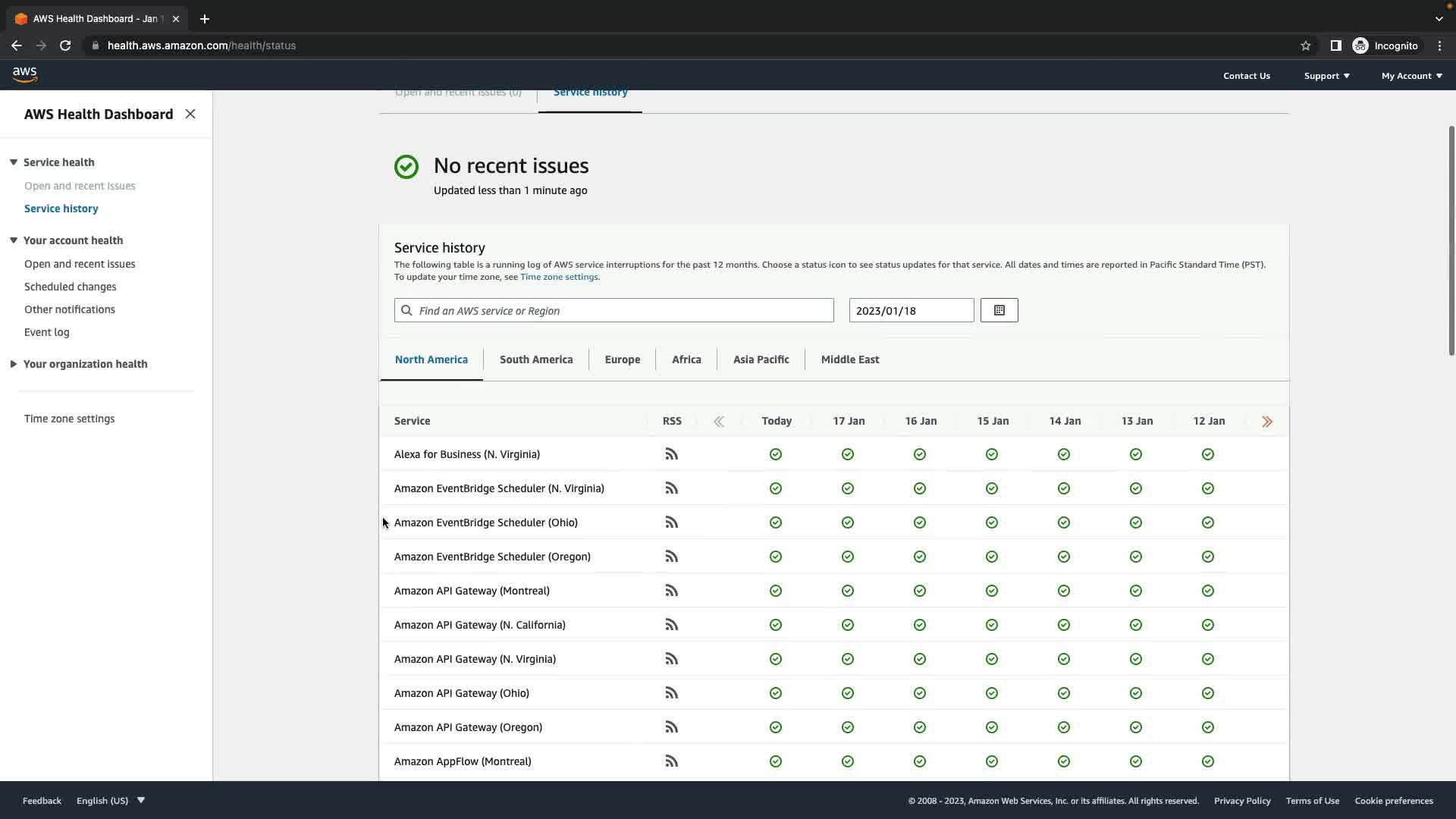Open the calendar date picker button

click(999, 310)
